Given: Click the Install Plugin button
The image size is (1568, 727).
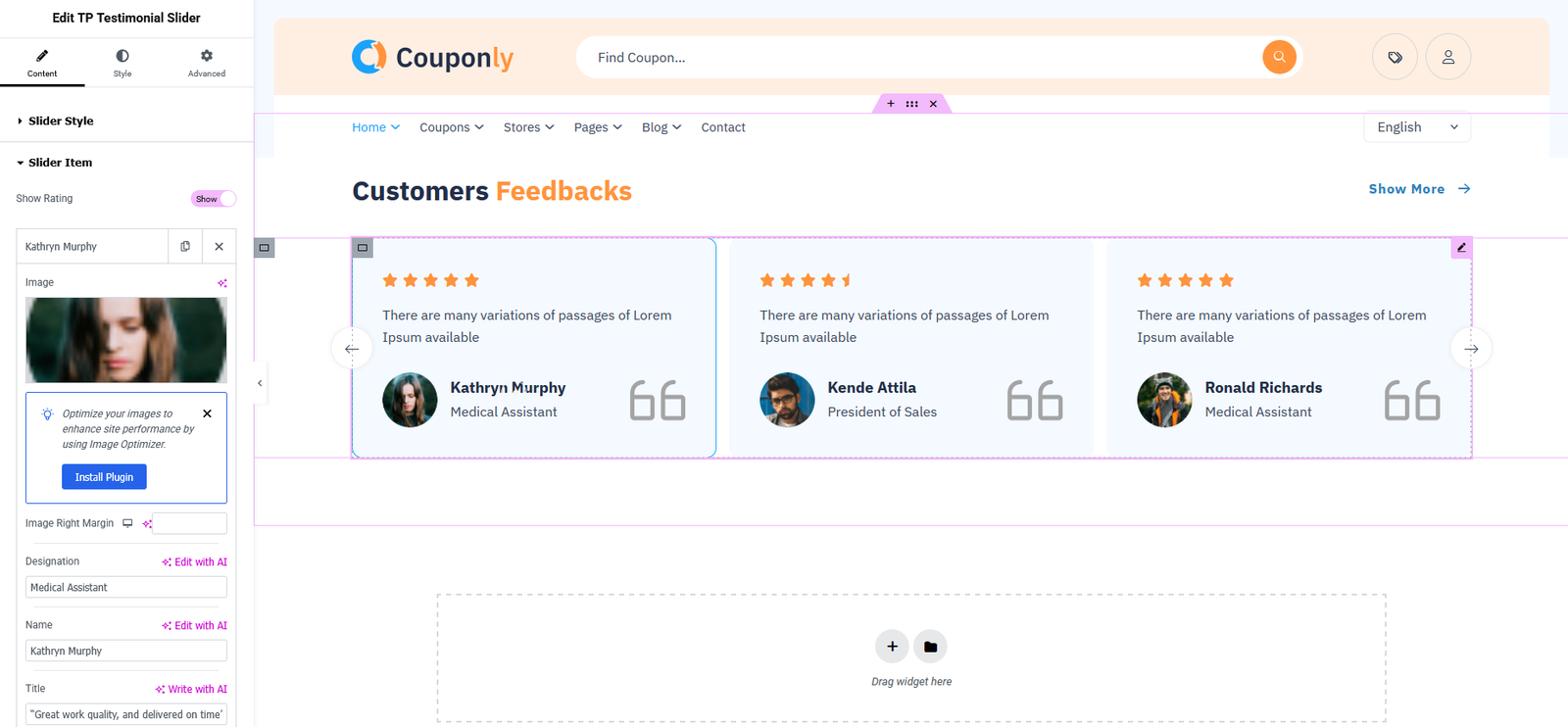Looking at the screenshot, I should click(x=104, y=477).
